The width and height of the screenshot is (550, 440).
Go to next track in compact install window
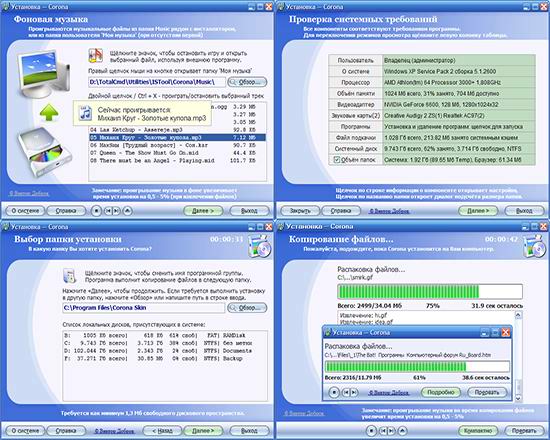coord(354,392)
